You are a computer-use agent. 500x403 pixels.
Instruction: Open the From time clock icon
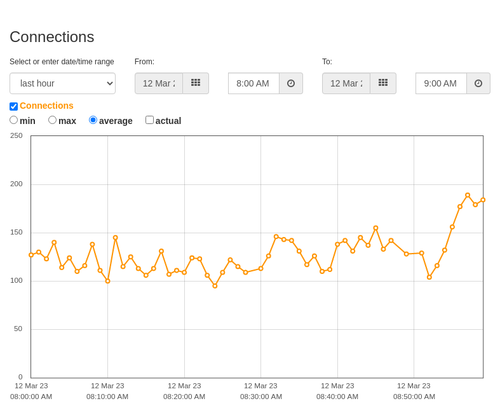[291, 83]
